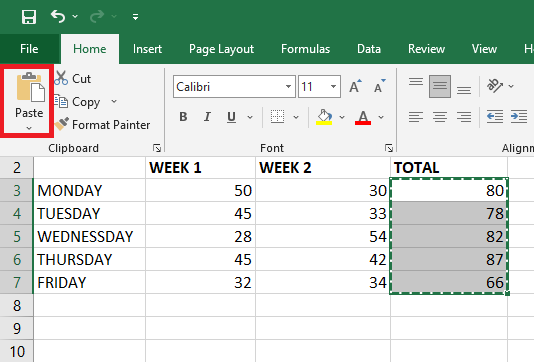The width and height of the screenshot is (534, 362).
Task: Open Font settings dialog launcher
Action: click(389, 148)
